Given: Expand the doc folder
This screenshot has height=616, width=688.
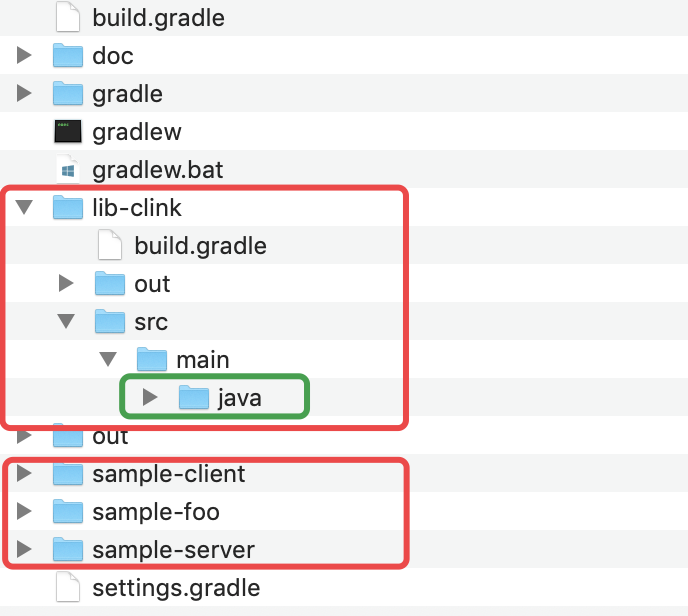Looking at the screenshot, I should (25, 56).
